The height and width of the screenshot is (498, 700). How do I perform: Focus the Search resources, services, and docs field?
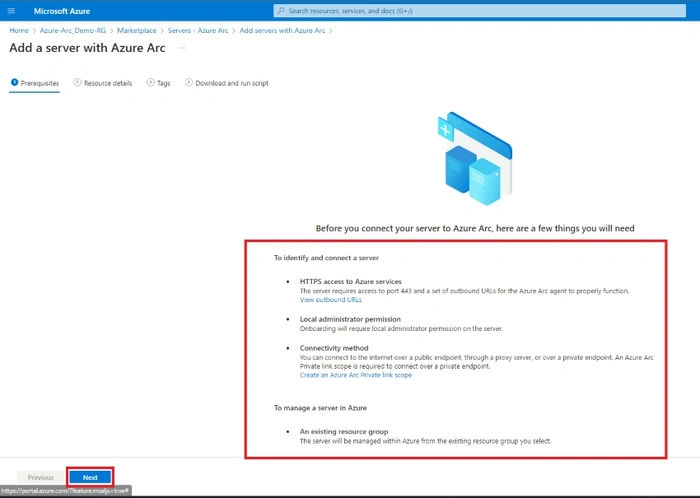pyautogui.click(x=479, y=11)
